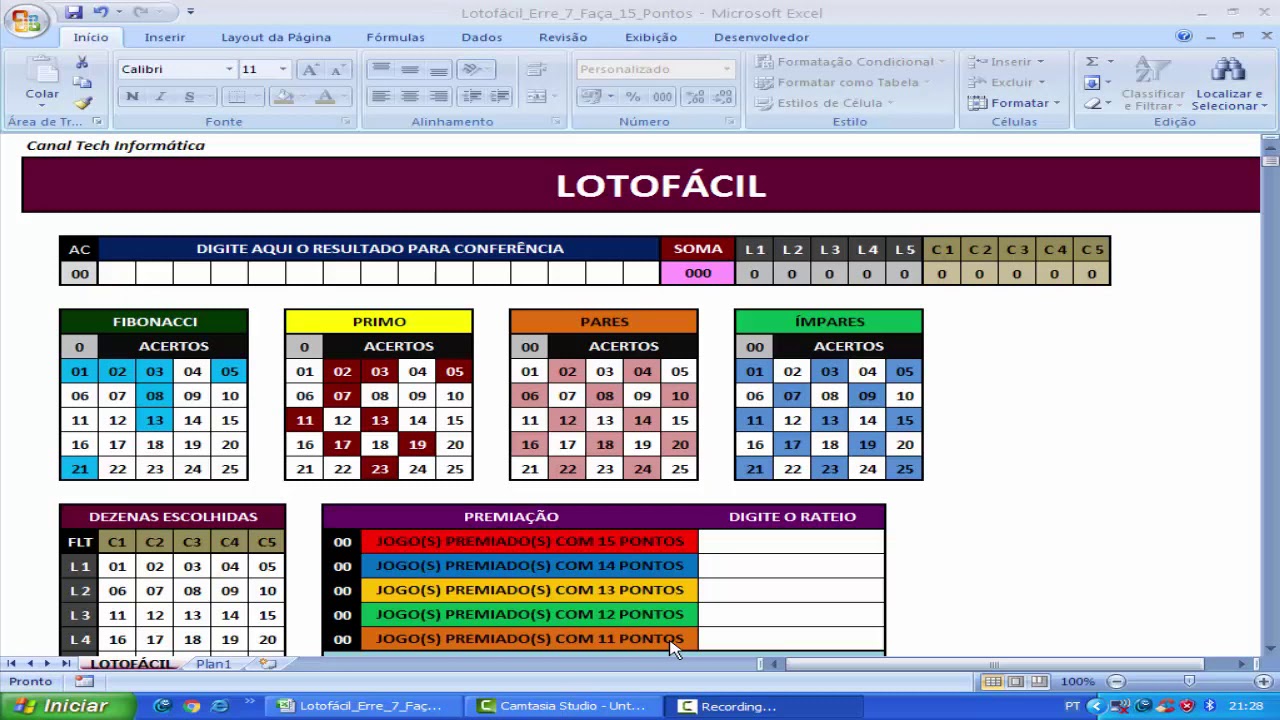Click the font color A icon
The width and height of the screenshot is (1280, 720).
click(324, 97)
